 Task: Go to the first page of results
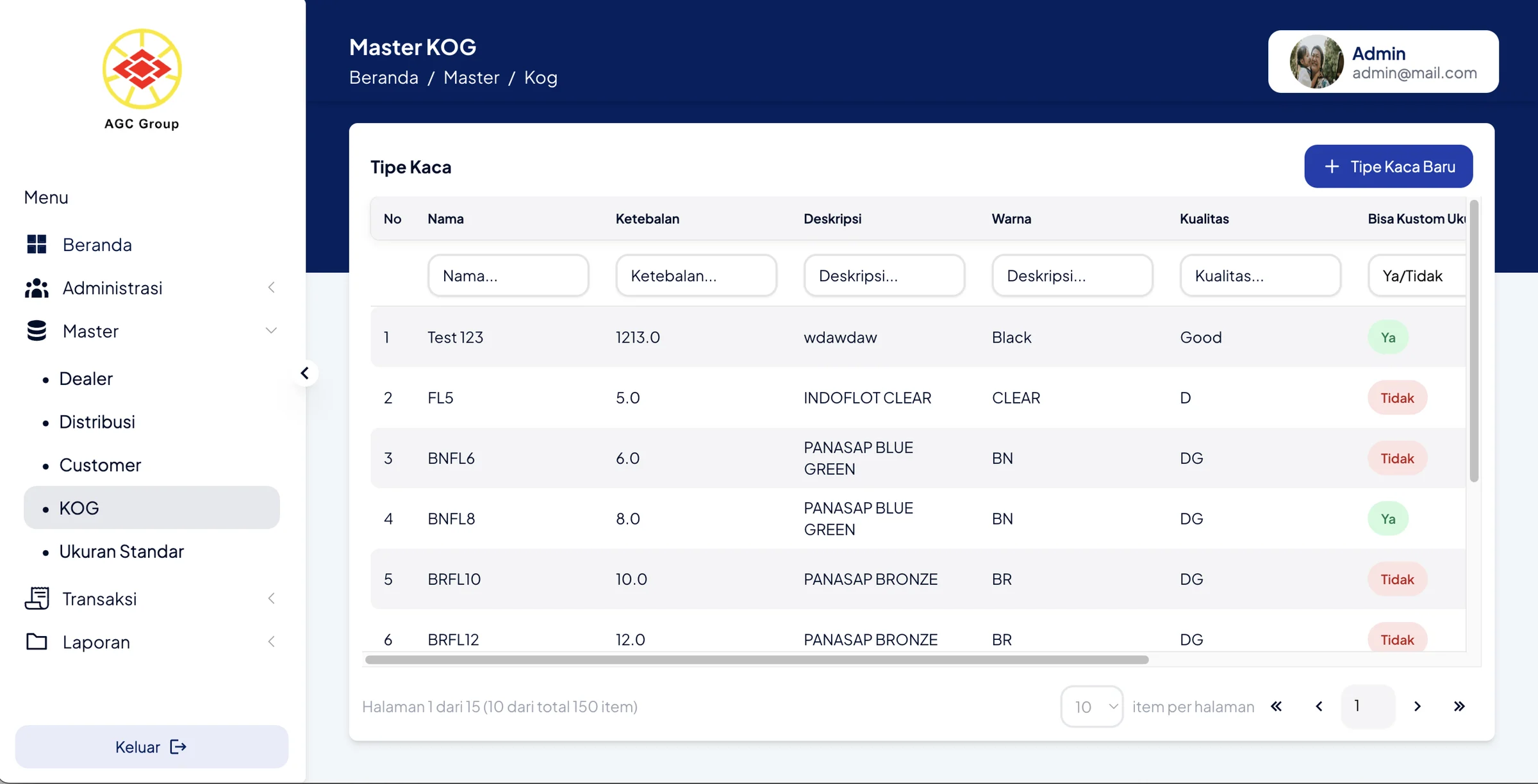(x=1277, y=706)
